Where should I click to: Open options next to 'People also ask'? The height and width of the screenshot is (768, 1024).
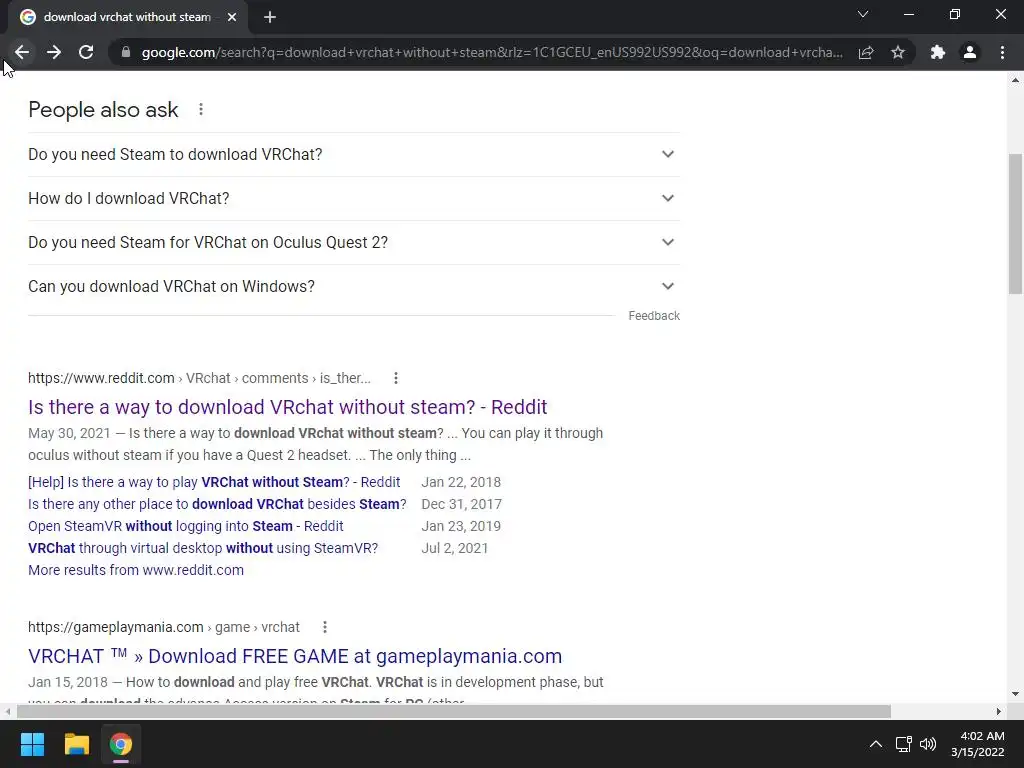click(201, 110)
